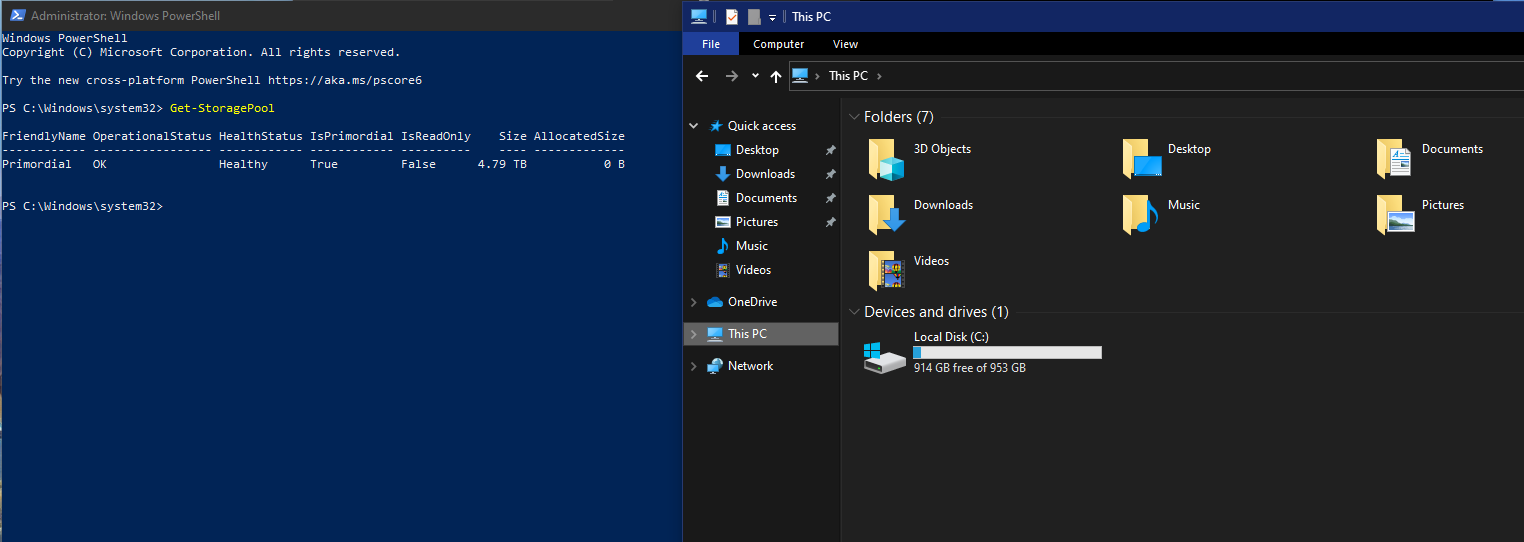The image size is (1524, 542).
Task: Expand the This PC tree node
Action: coord(694,334)
